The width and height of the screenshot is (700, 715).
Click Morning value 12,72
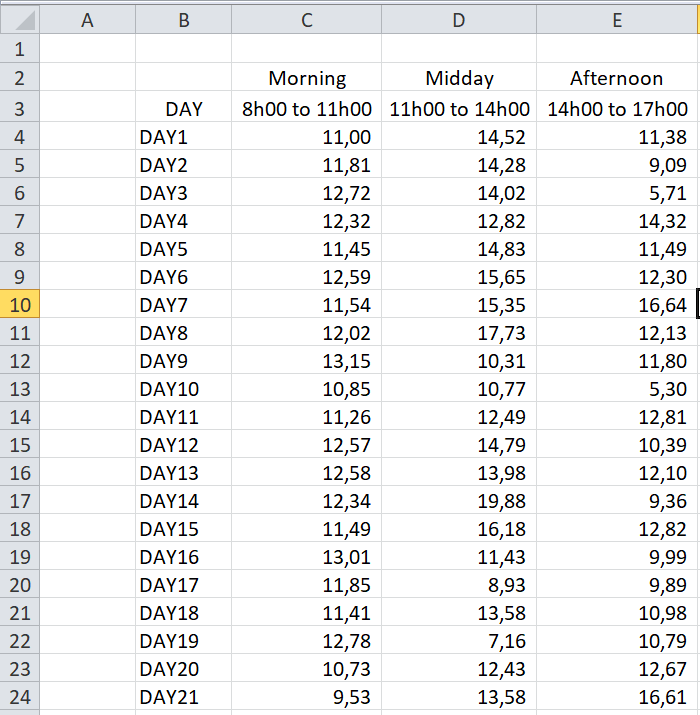pos(306,192)
